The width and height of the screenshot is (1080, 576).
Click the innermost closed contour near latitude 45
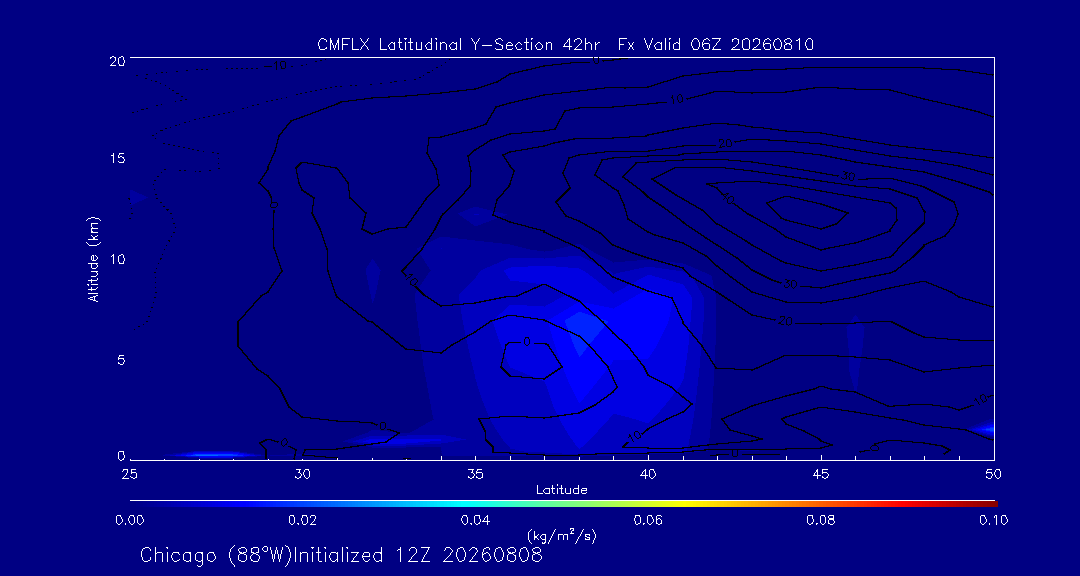(807, 213)
